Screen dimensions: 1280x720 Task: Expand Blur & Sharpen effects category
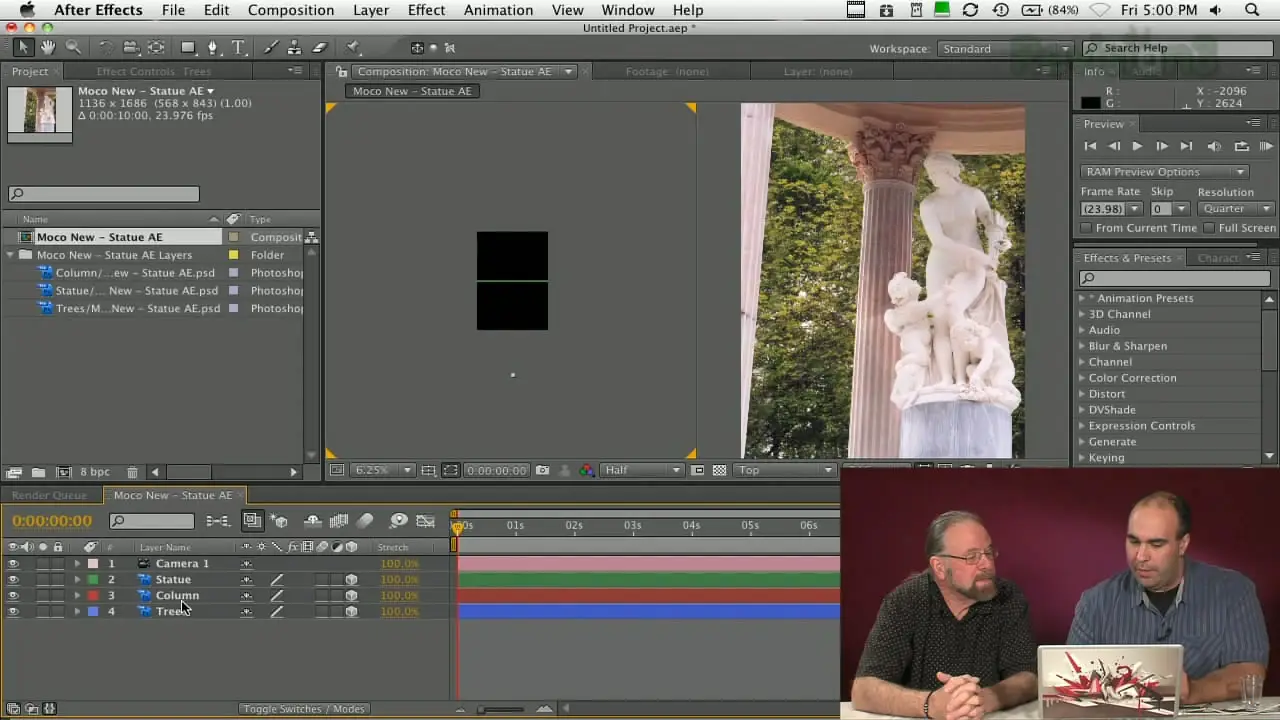pyautogui.click(x=1081, y=346)
